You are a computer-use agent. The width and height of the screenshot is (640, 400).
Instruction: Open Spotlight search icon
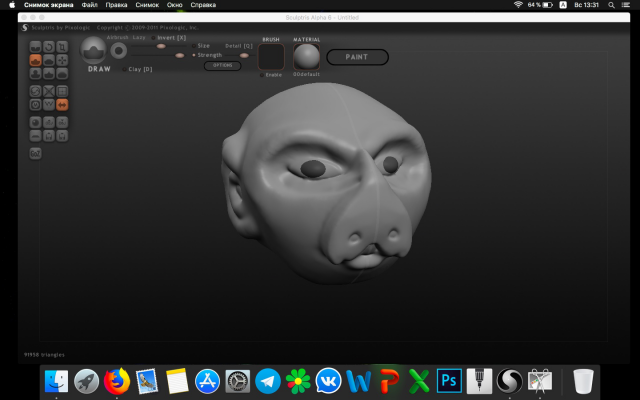point(611,5)
